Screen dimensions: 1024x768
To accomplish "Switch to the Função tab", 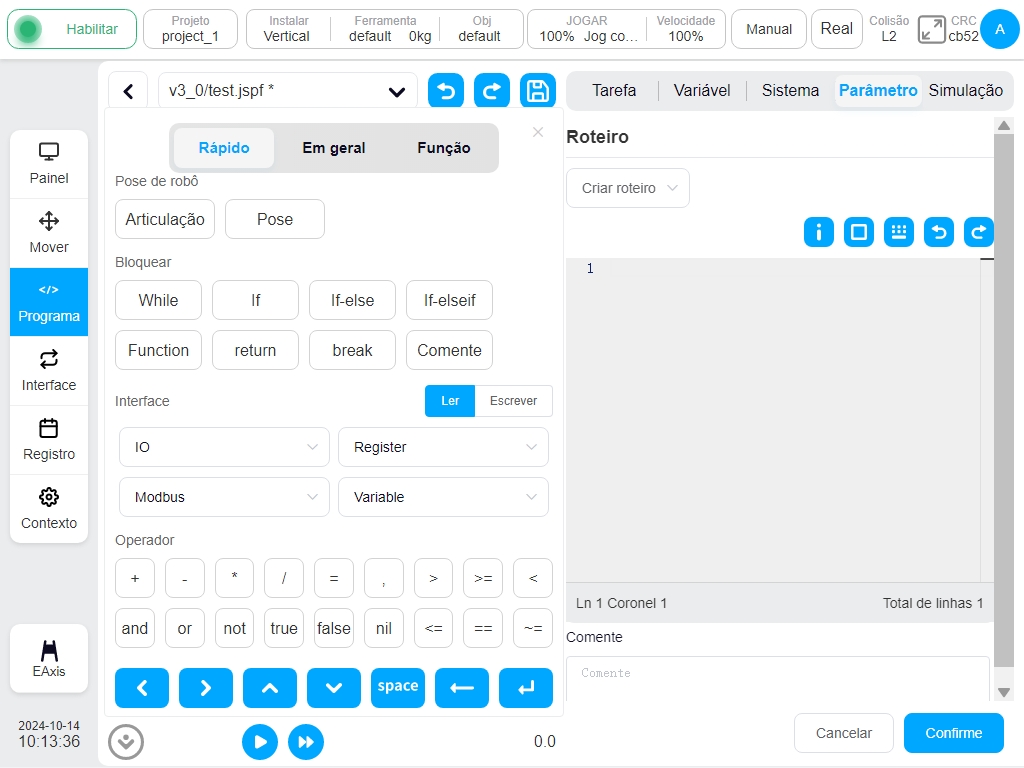I will click(444, 148).
